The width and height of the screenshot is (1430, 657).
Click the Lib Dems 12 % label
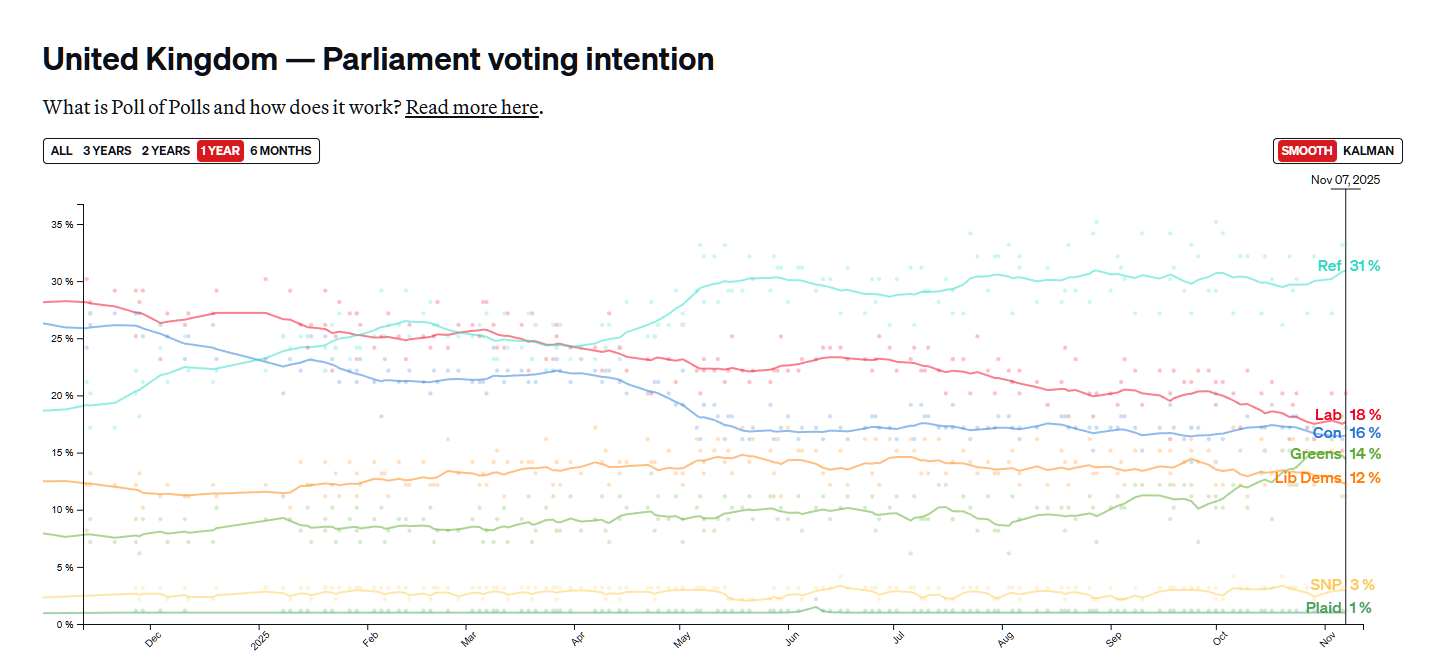(x=1327, y=478)
